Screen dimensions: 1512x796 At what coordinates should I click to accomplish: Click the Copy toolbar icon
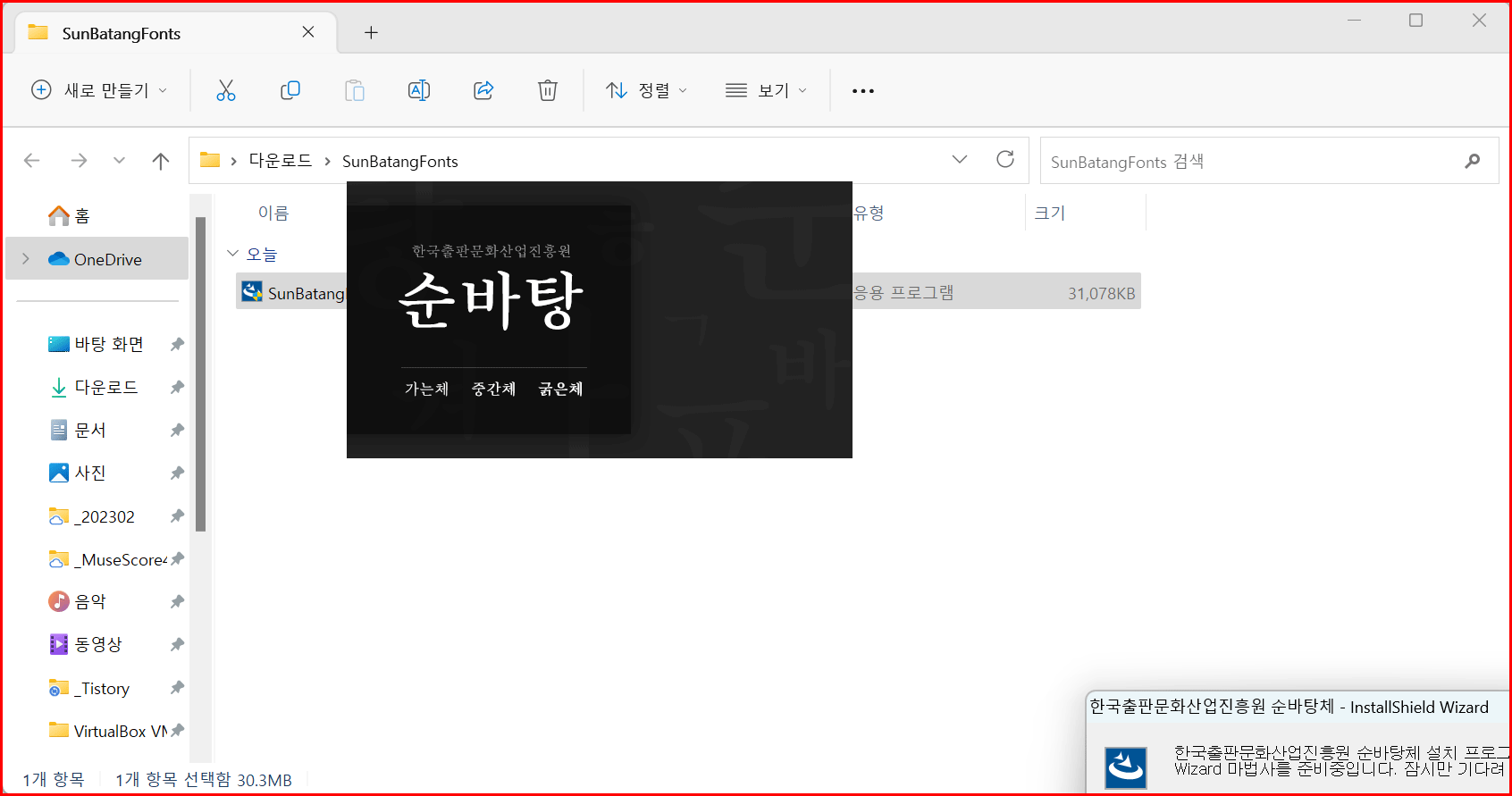pos(290,90)
